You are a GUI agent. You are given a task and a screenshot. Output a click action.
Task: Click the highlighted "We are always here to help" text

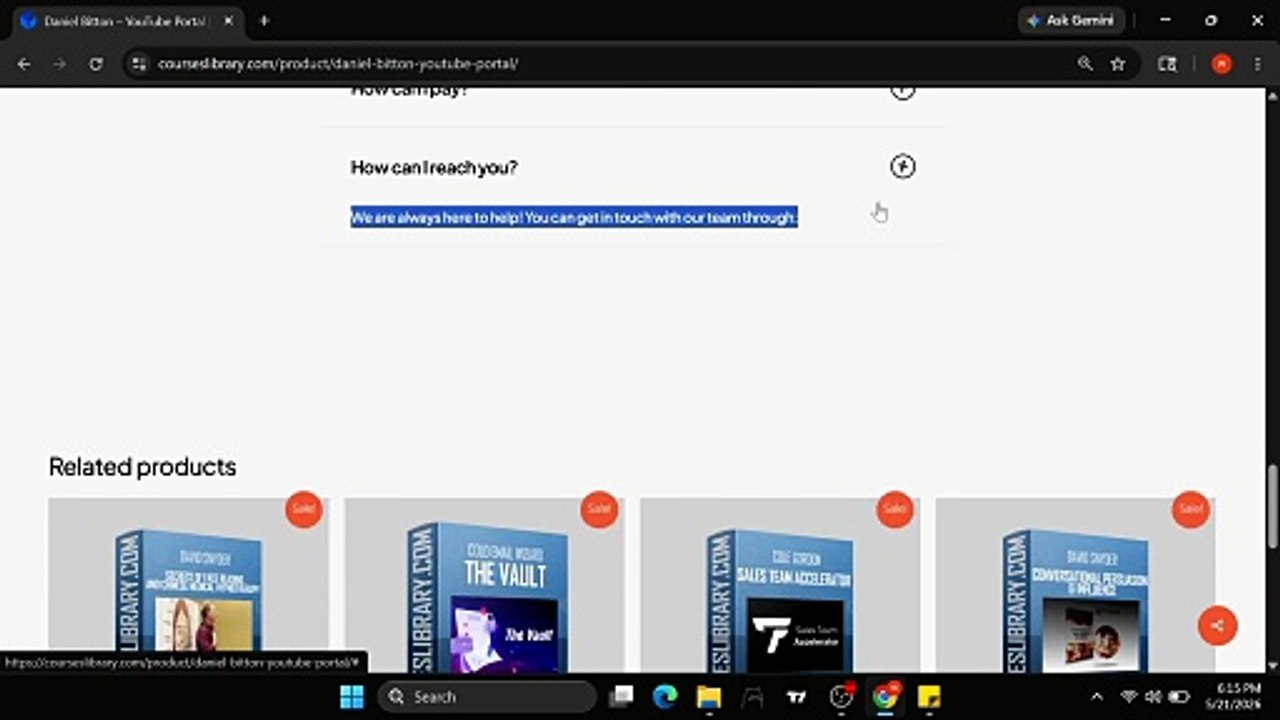click(x=573, y=217)
